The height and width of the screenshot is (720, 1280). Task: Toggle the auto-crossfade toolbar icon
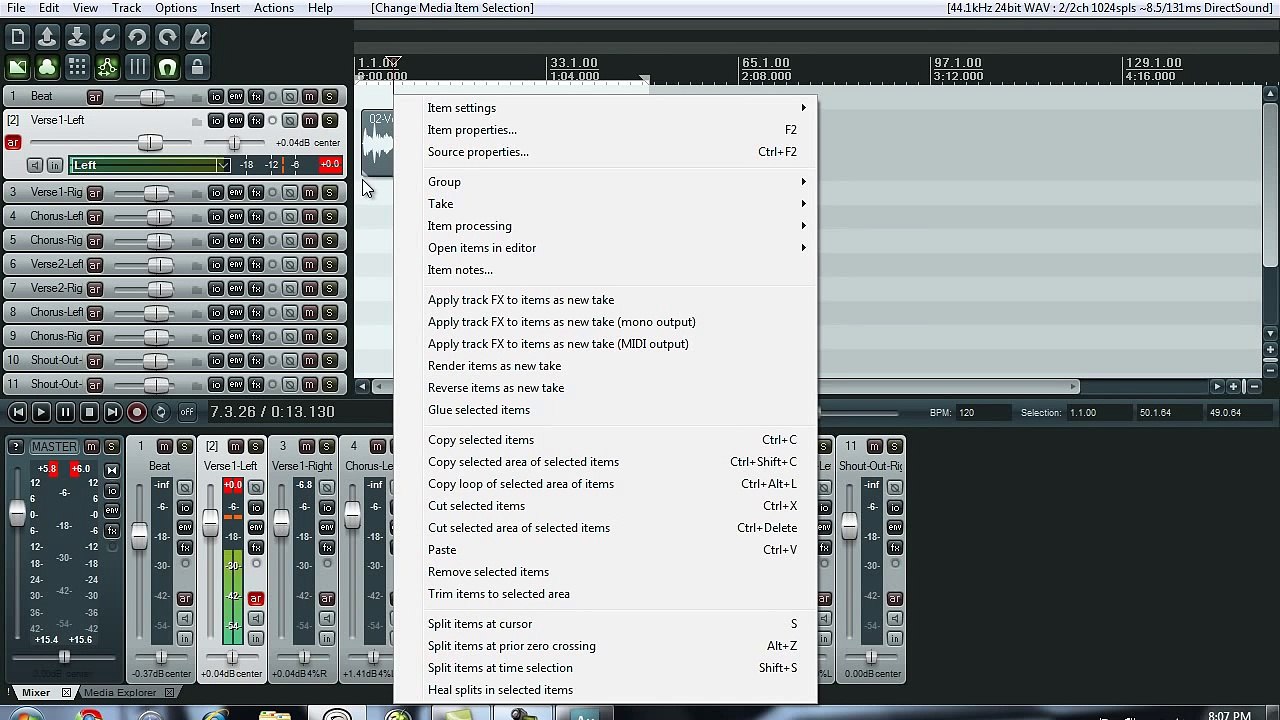[18, 68]
